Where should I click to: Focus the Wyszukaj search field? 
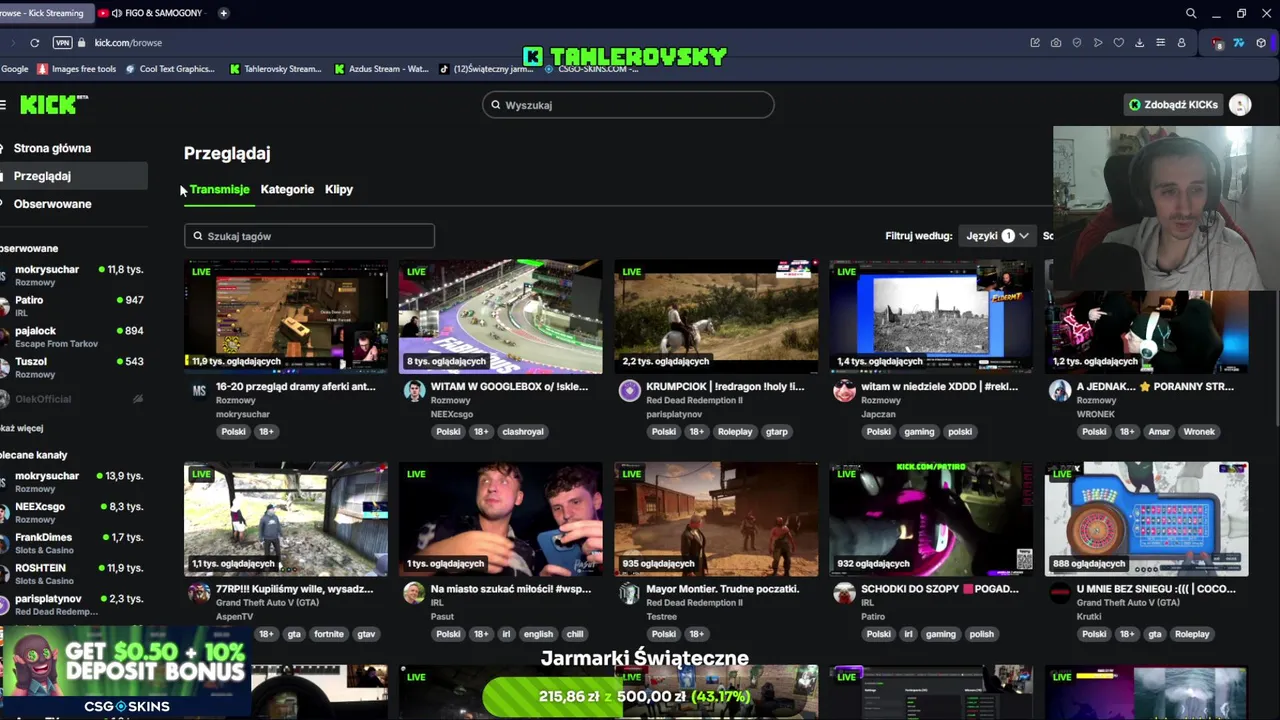[628, 105]
